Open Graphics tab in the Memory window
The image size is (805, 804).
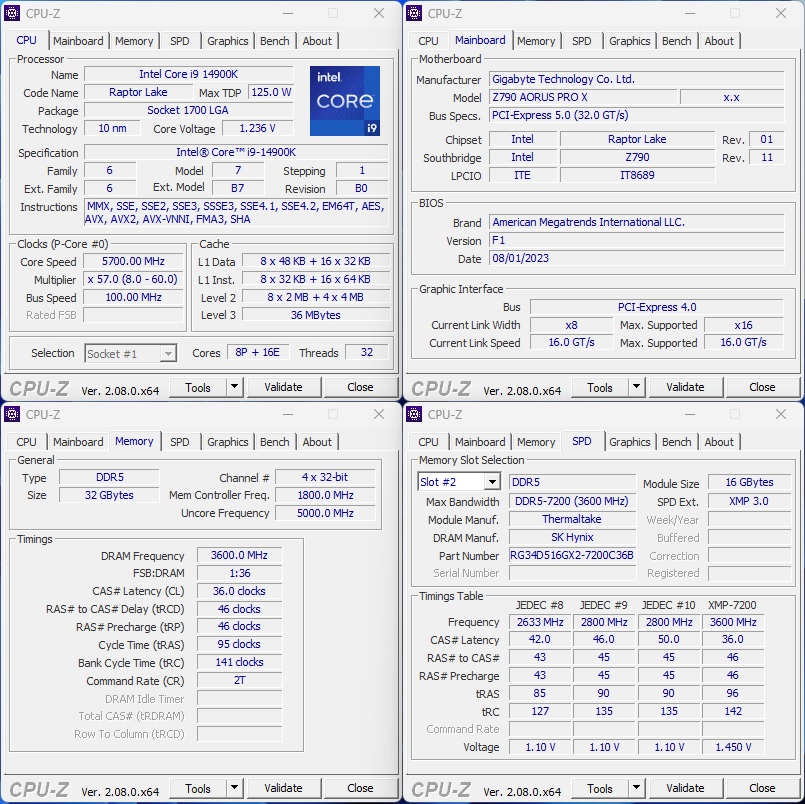click(x=227, y=442)
